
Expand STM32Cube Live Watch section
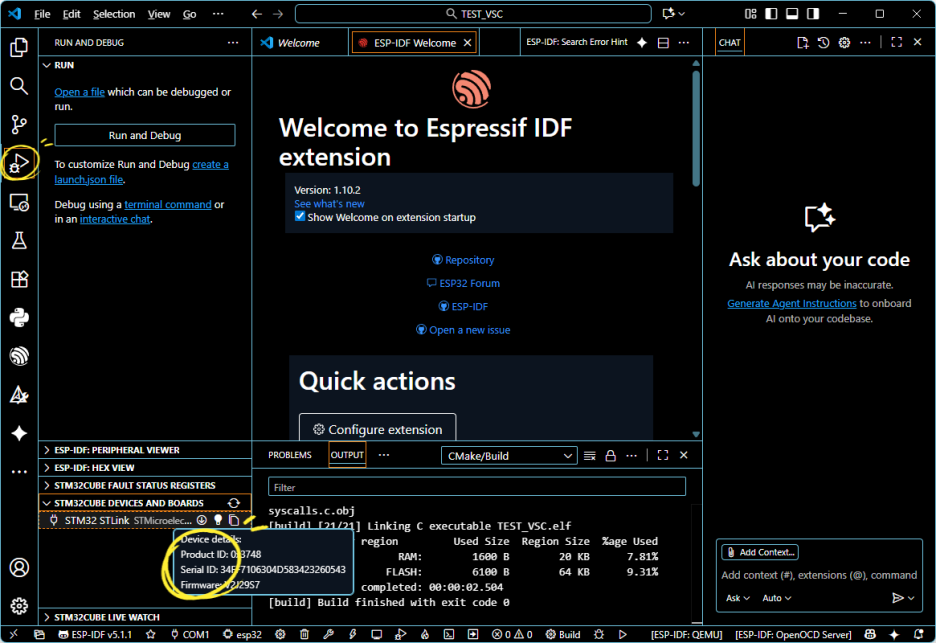(x=145, y=617)
